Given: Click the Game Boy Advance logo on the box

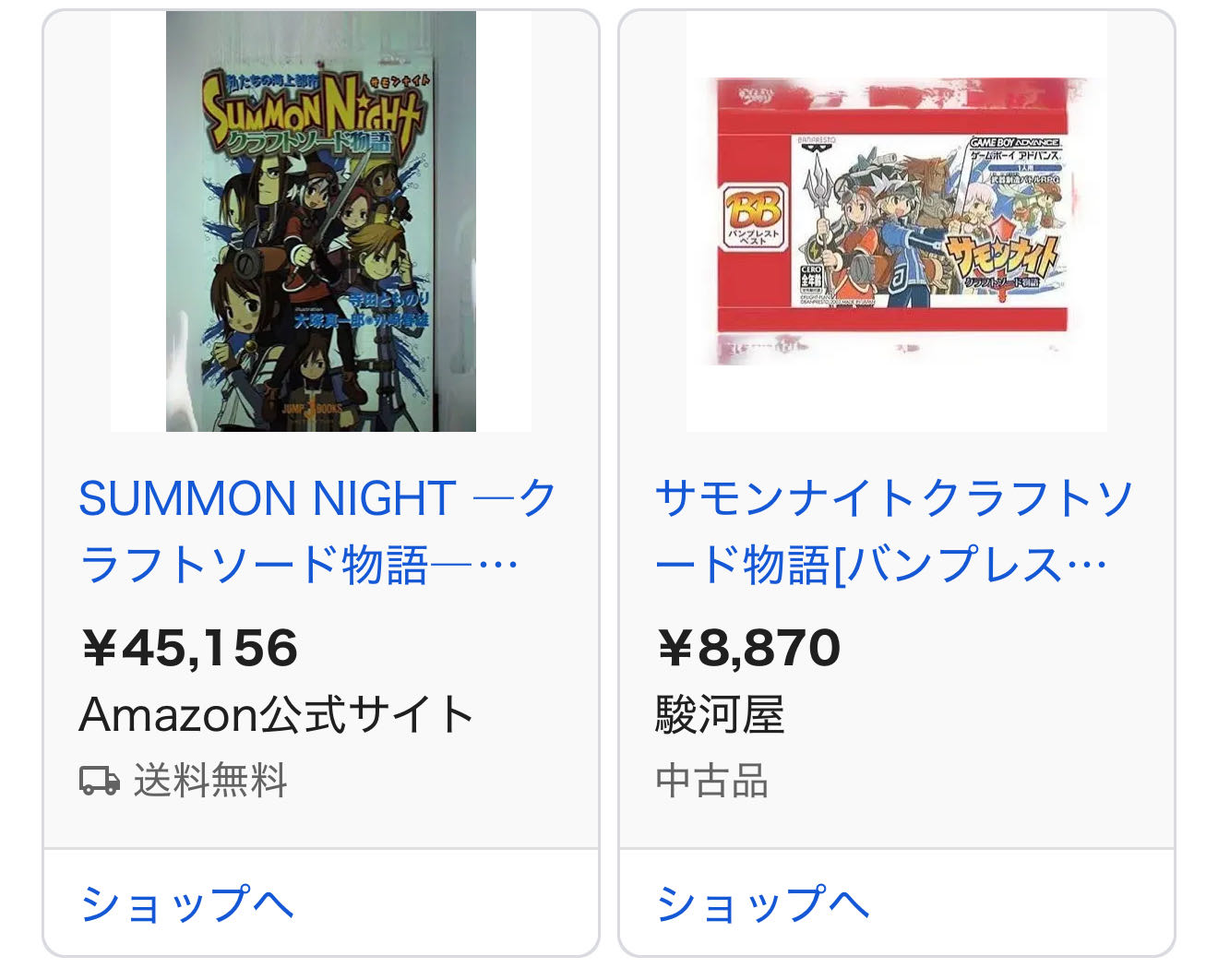Looking at the screenshot, I should [1014, 143].
